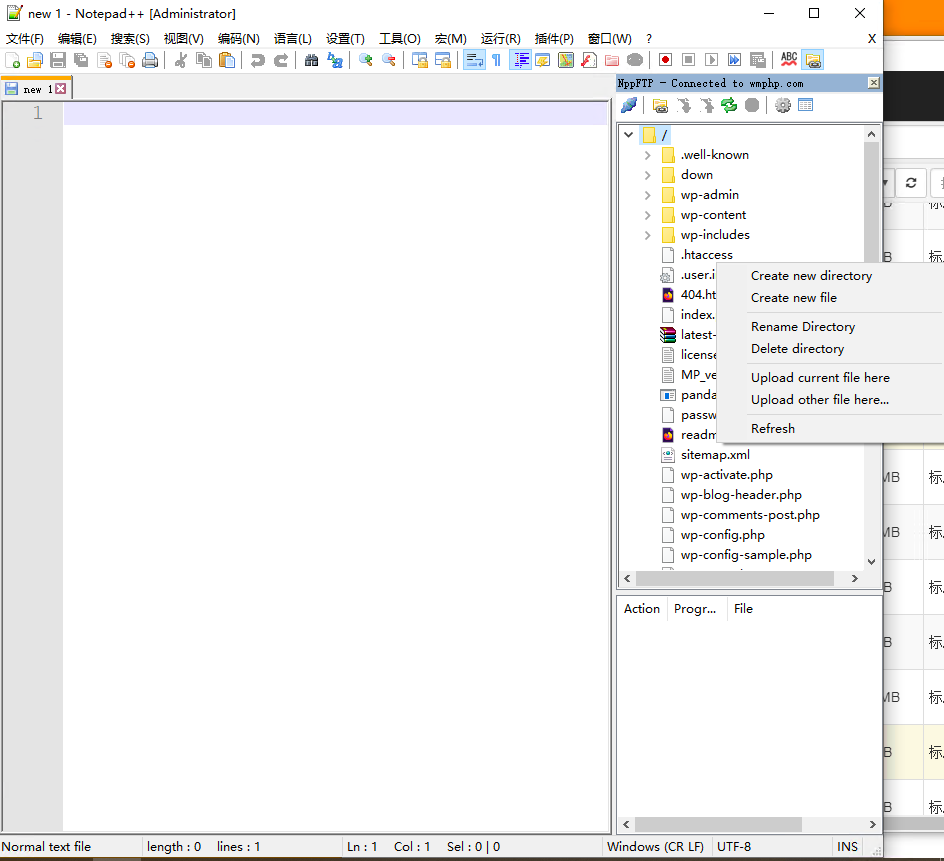Viewport: 944px width, 861px height.
Task: Open the 文件(F) menu
Action: point(25,39)
